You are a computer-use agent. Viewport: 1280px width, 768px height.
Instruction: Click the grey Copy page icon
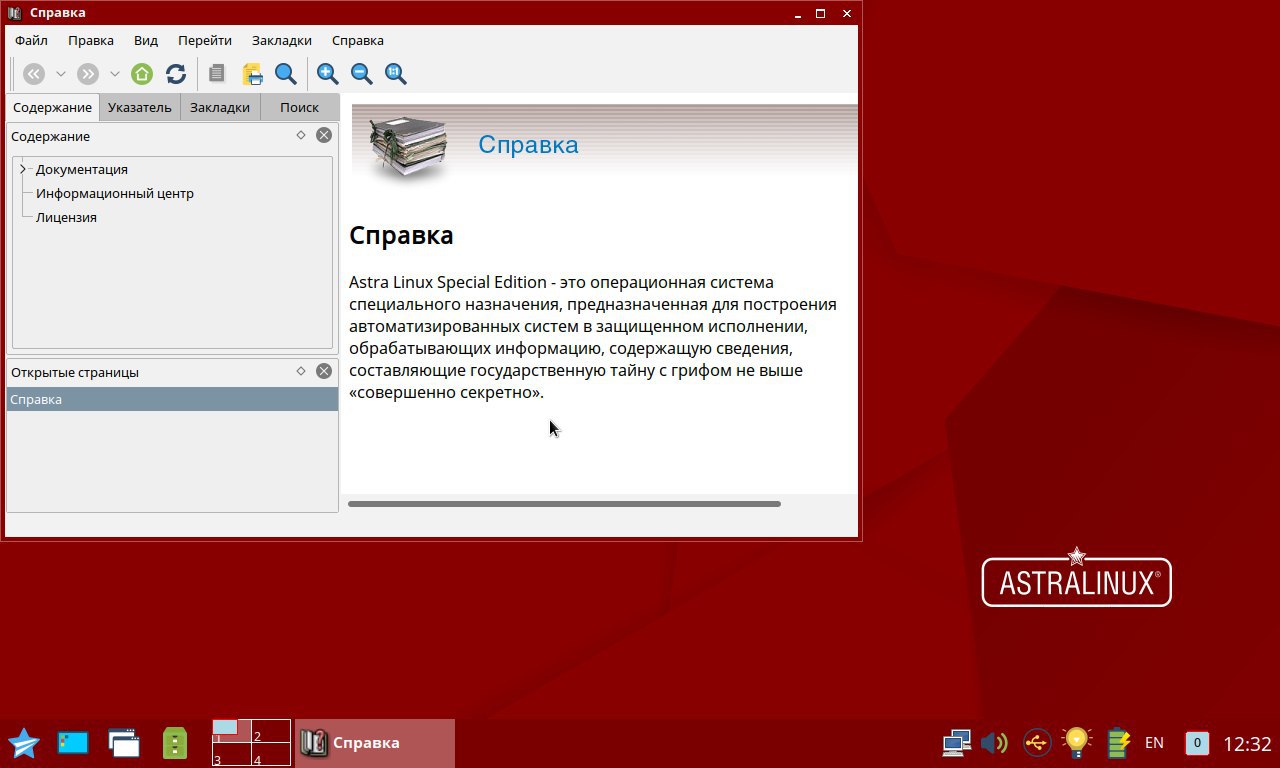217,73
